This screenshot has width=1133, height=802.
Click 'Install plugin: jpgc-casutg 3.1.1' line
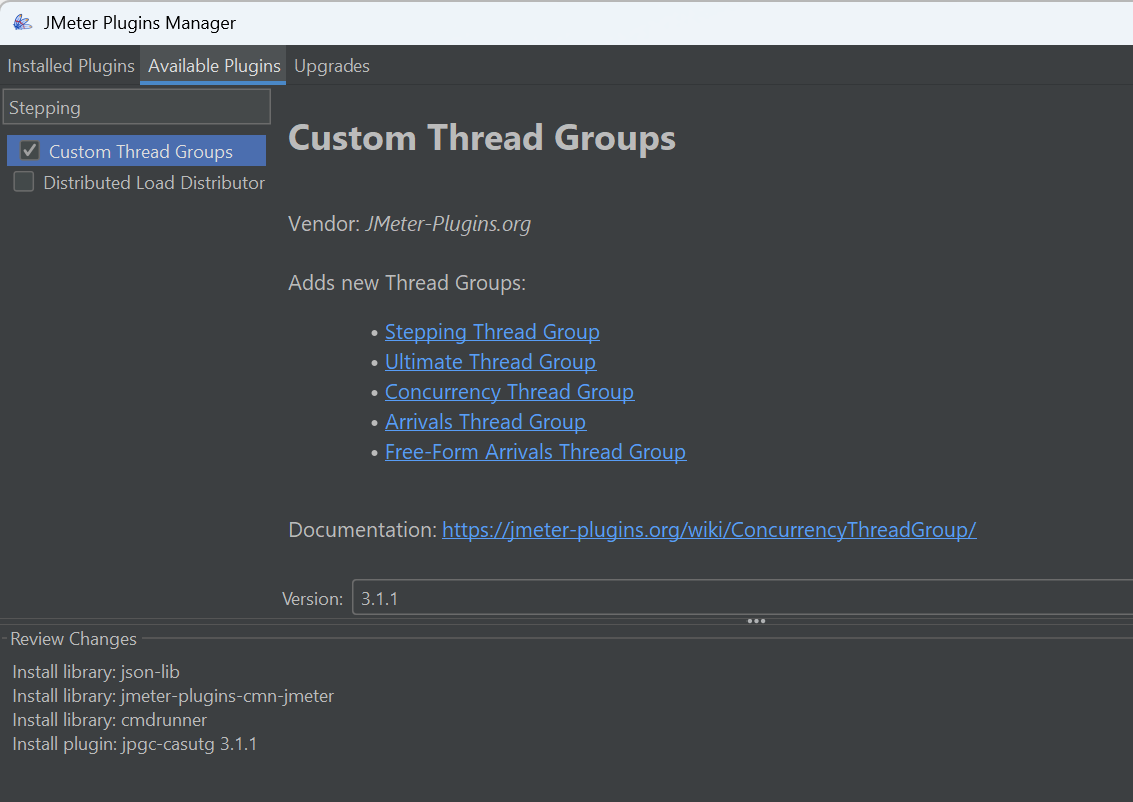pyautogui.click(x=134, y=744)
